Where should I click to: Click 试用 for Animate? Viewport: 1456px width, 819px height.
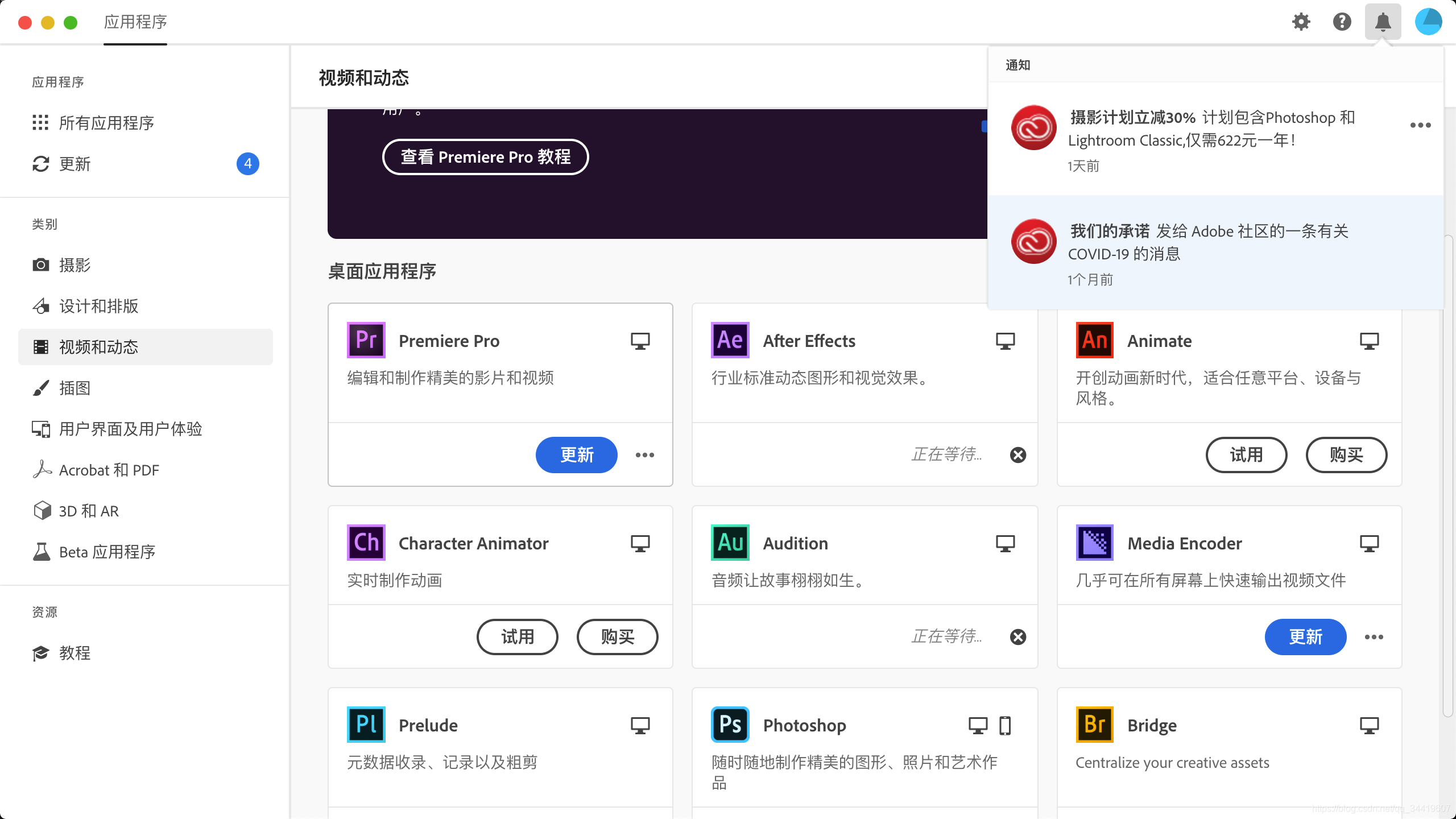1246,455
